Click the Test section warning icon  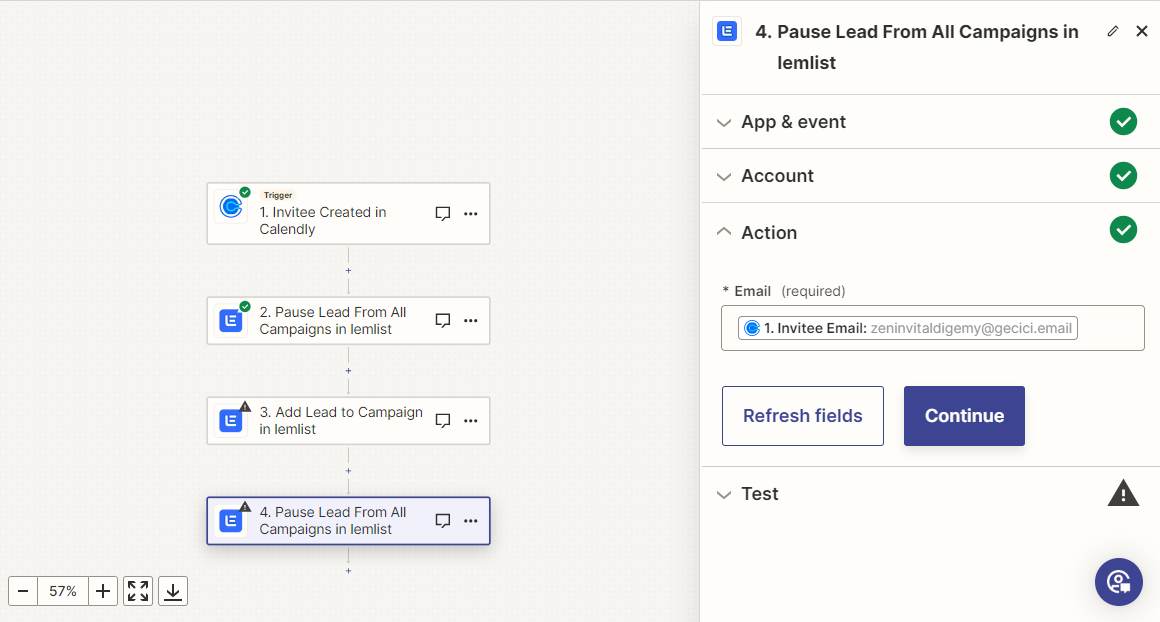coord(1123,493)
